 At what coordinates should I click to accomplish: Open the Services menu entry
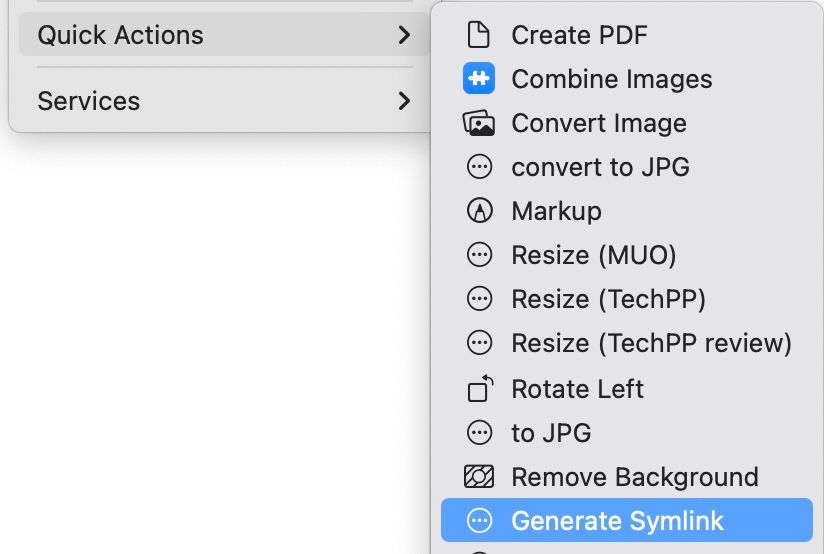[x=88, y=101]
